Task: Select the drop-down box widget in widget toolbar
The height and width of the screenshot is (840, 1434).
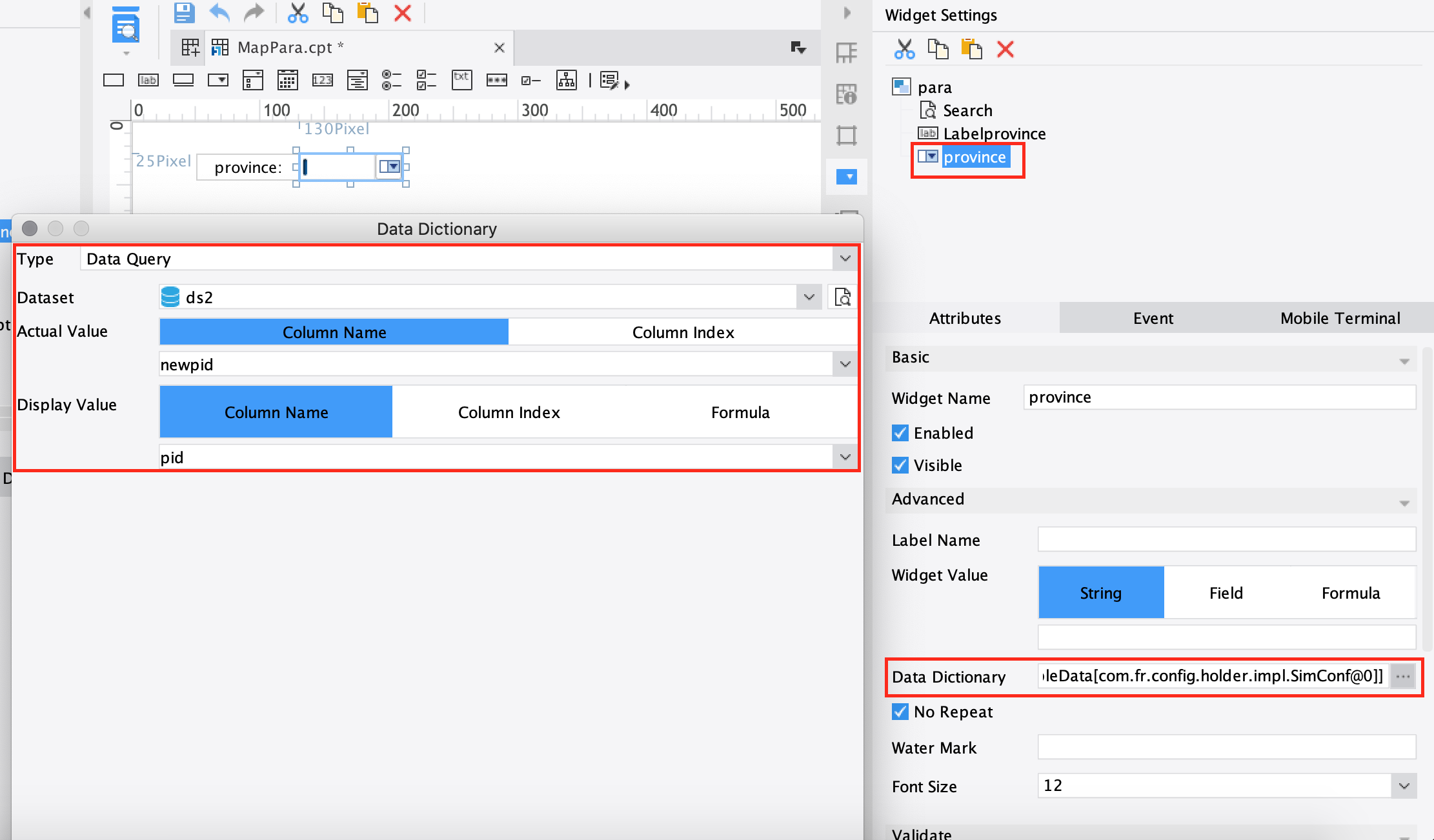Action: [x=218, y=80]
